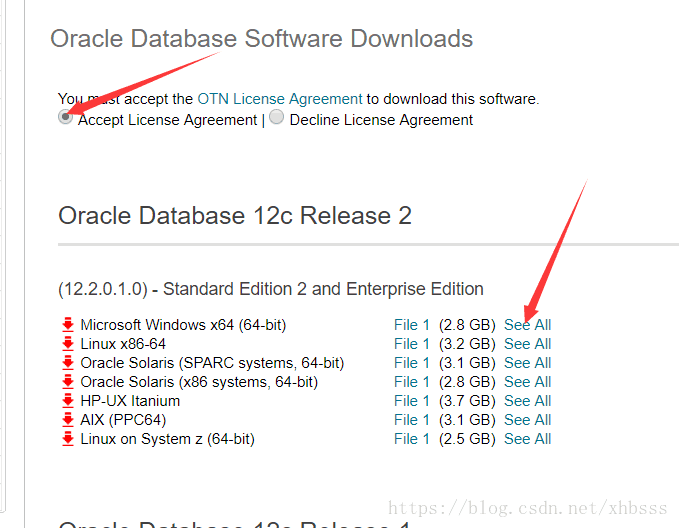This screenshot has width=679, height=528.
Task: Click the Linux on System z (64-bit) text
Action: click(168, 439)
